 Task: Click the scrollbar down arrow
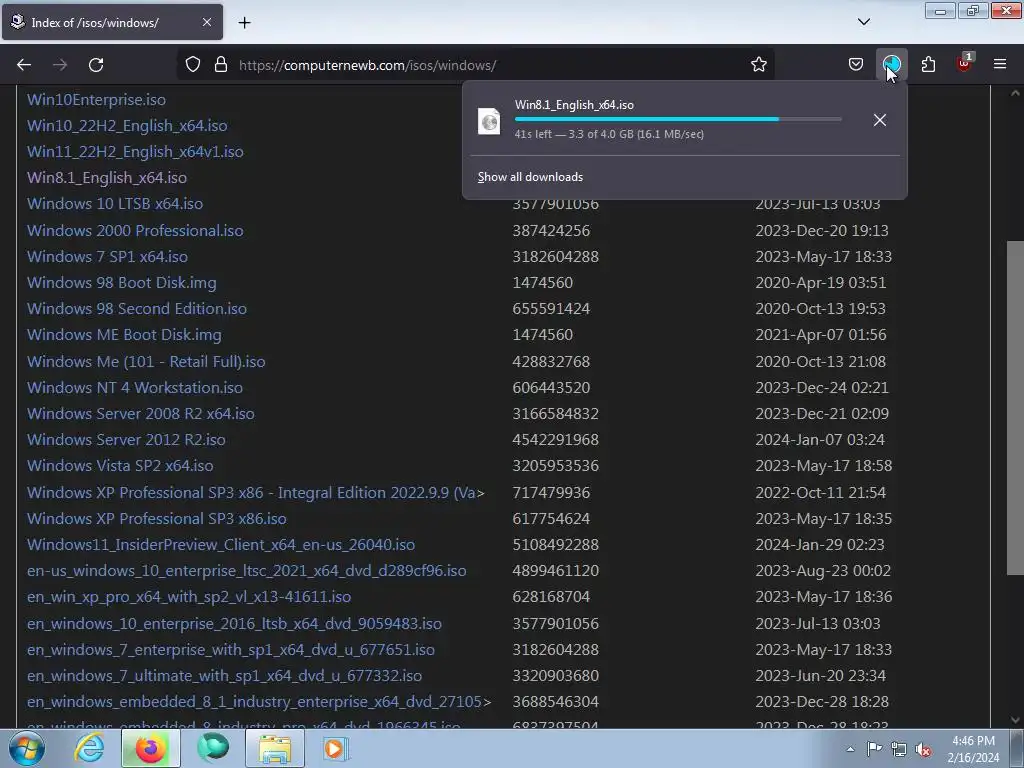(x=1015, y=720)
